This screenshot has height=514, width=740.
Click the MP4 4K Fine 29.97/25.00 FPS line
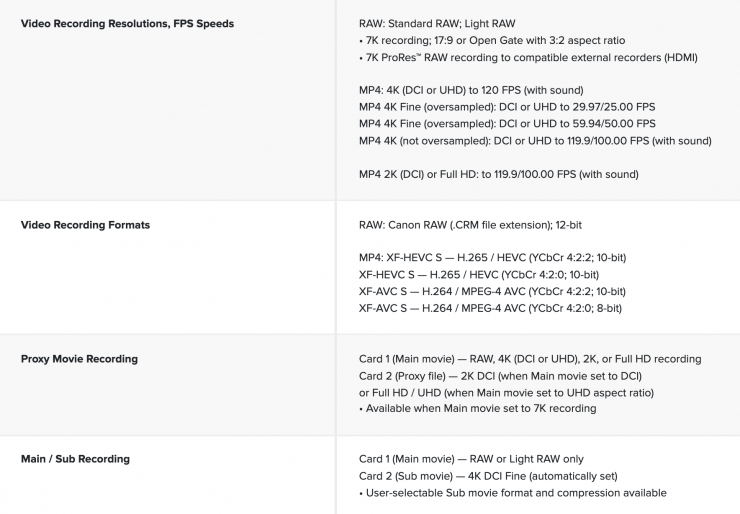click(506, 107)
